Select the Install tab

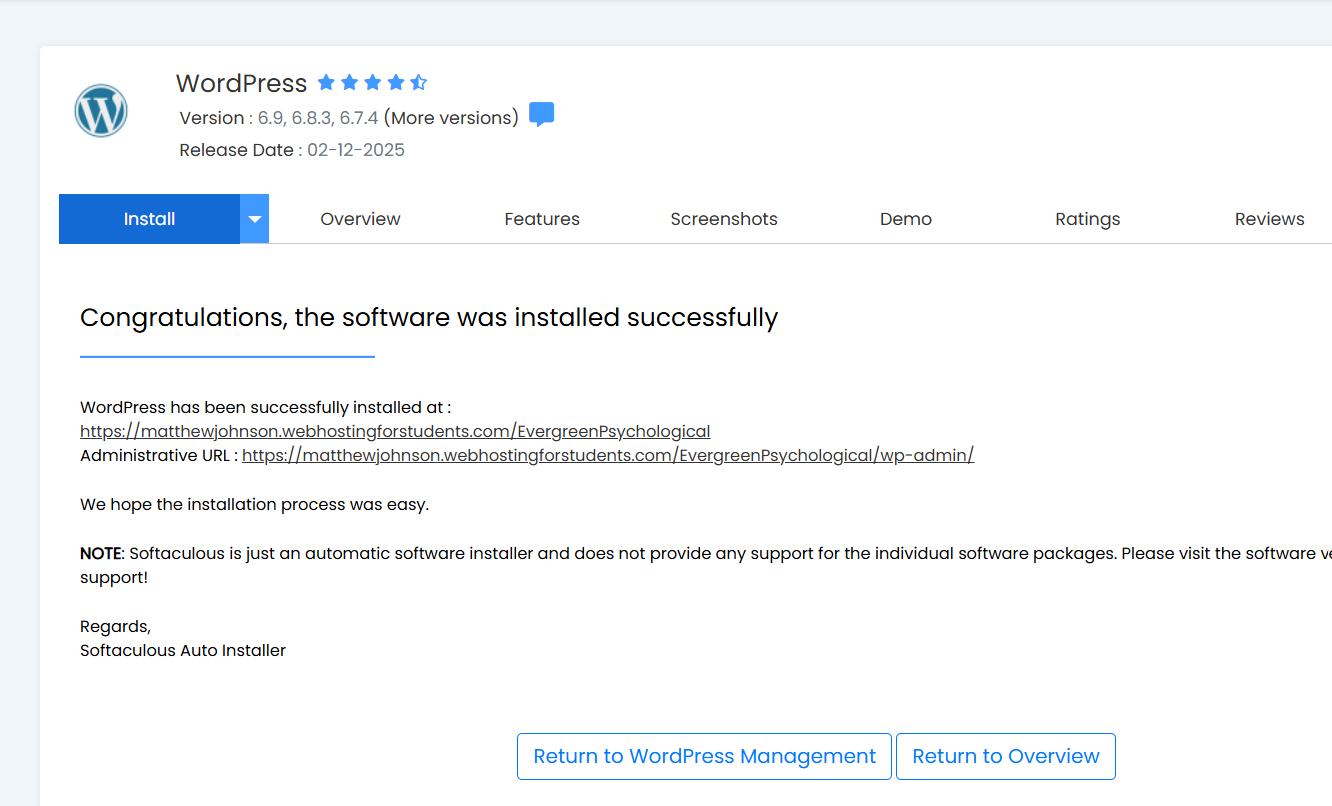[x=149, y=219]
